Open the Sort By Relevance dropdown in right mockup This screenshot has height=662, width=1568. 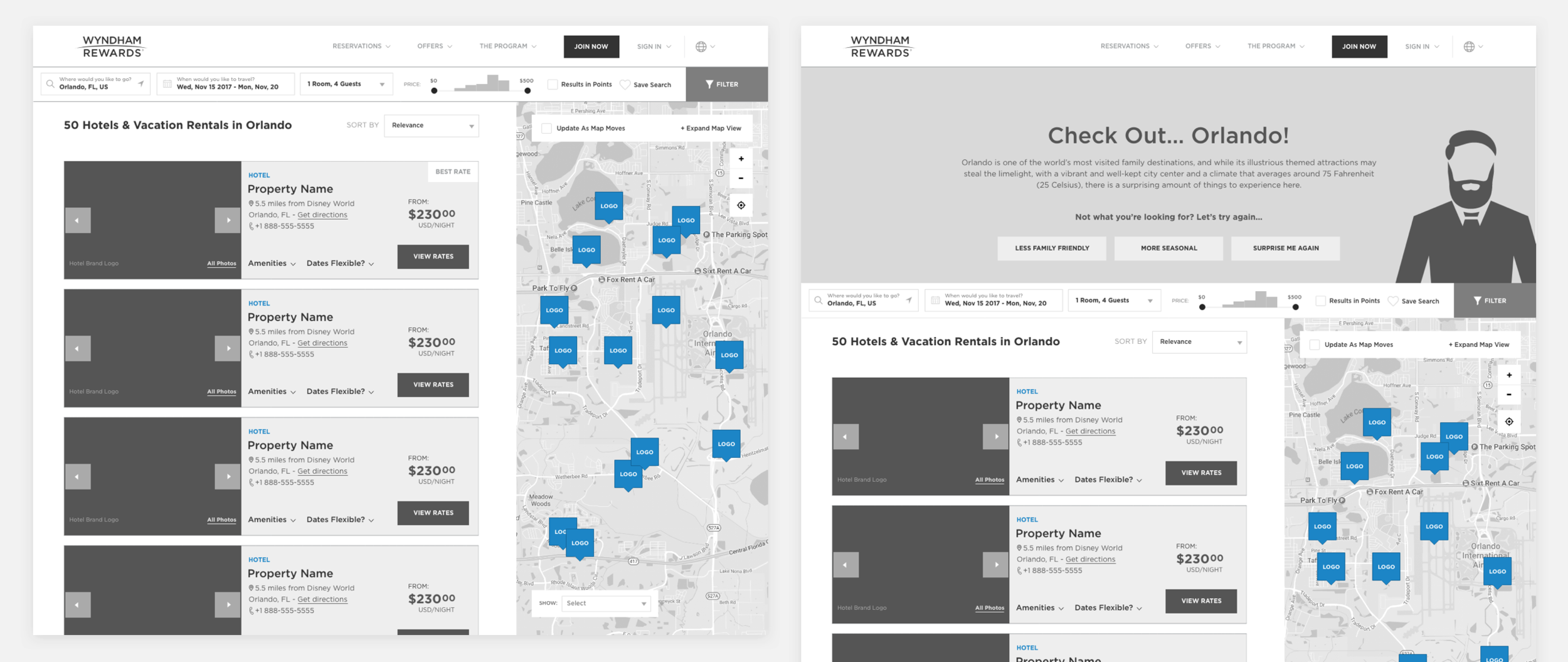click(x=1200, y=342)
